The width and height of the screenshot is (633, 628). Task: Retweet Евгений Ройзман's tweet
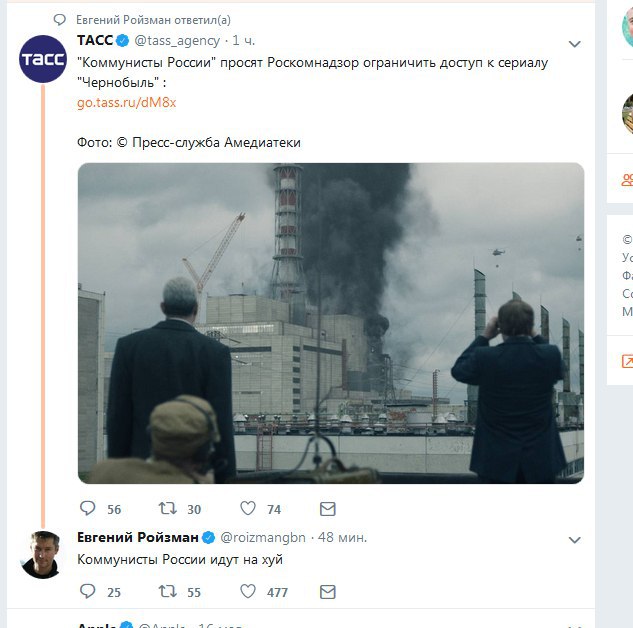click(x=168, y=591)
